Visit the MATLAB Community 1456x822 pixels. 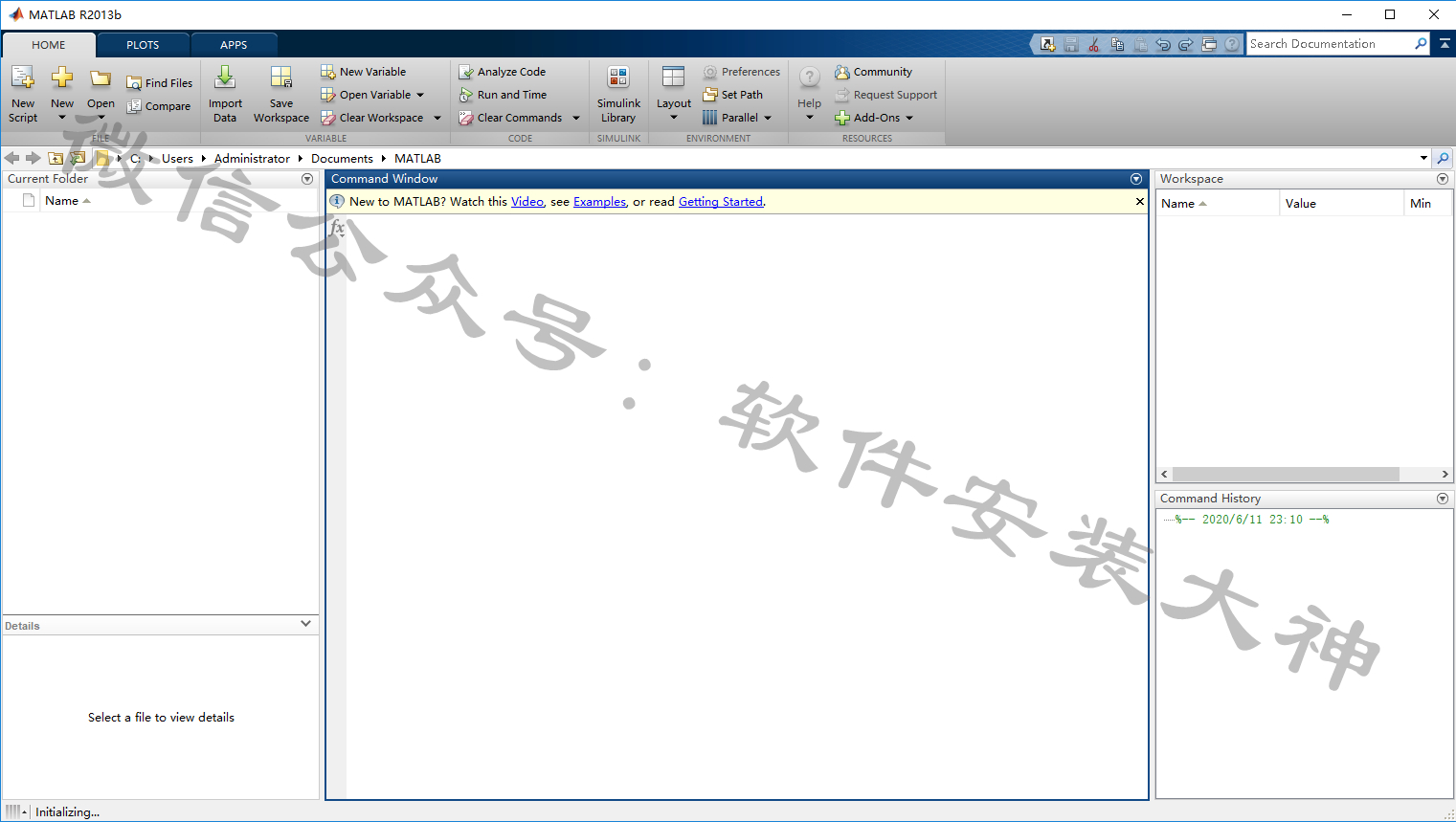[873, 72]
